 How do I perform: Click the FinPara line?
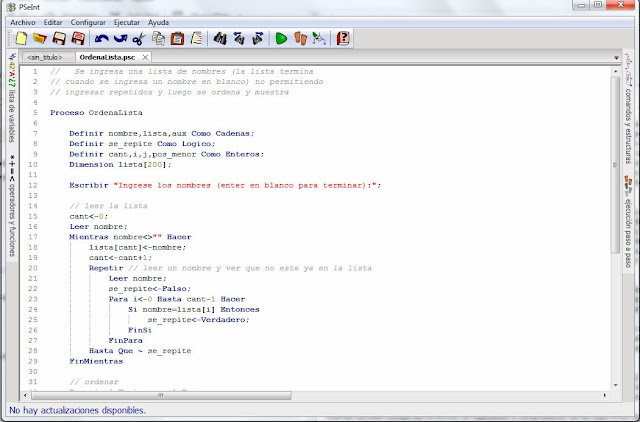pos(125,340)
